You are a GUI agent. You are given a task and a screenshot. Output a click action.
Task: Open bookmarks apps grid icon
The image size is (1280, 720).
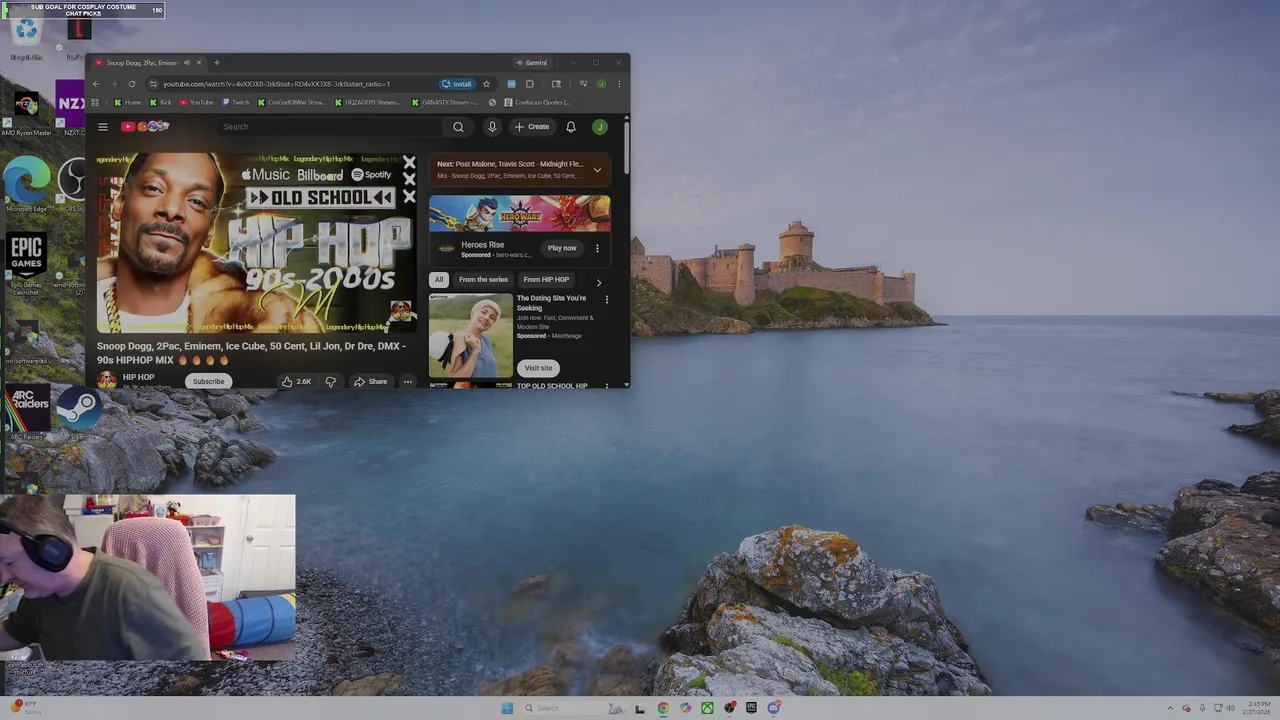tap(95, 102)
